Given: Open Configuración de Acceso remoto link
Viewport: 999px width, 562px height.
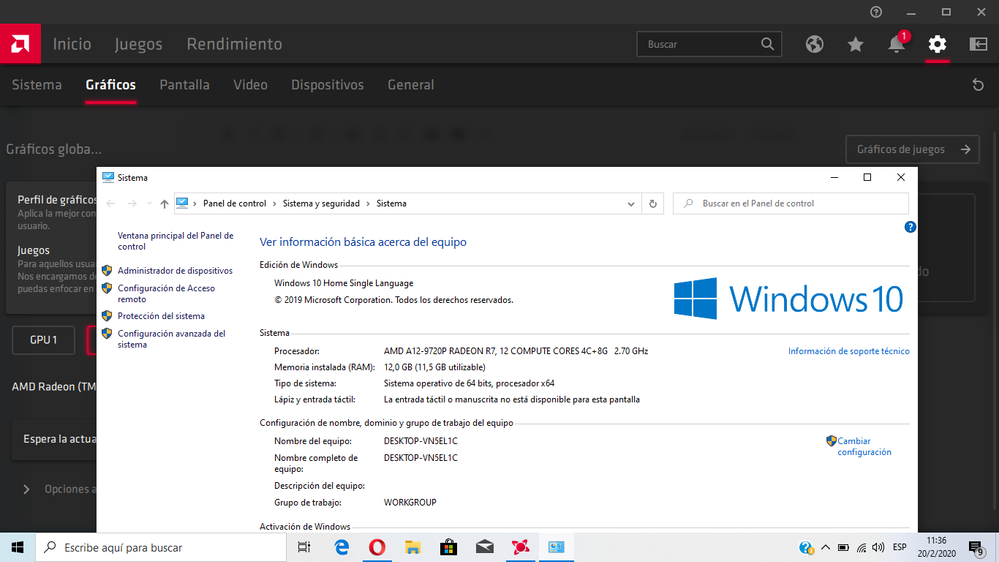Looking at the screenshot, I should 166,294.
